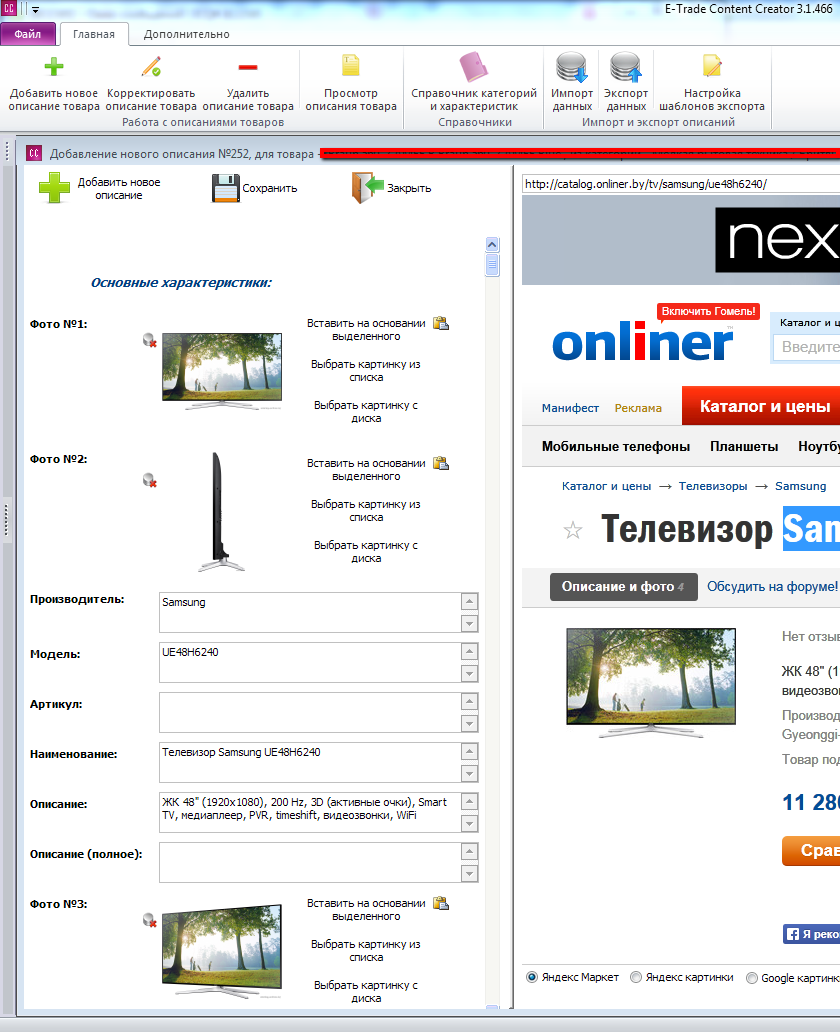
Task: Click the floppy disk Save icon
Action: pyautogui.click(x=225, y=188)
